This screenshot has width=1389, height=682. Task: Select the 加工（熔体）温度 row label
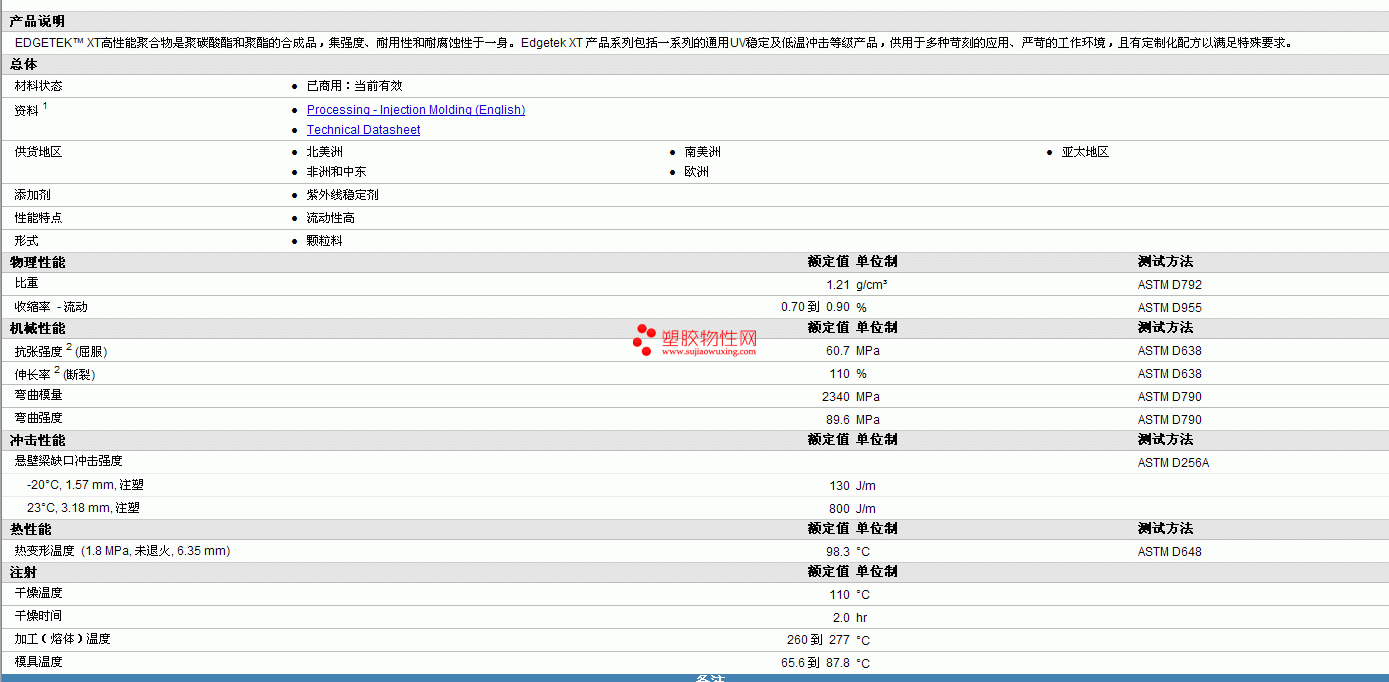62,639
